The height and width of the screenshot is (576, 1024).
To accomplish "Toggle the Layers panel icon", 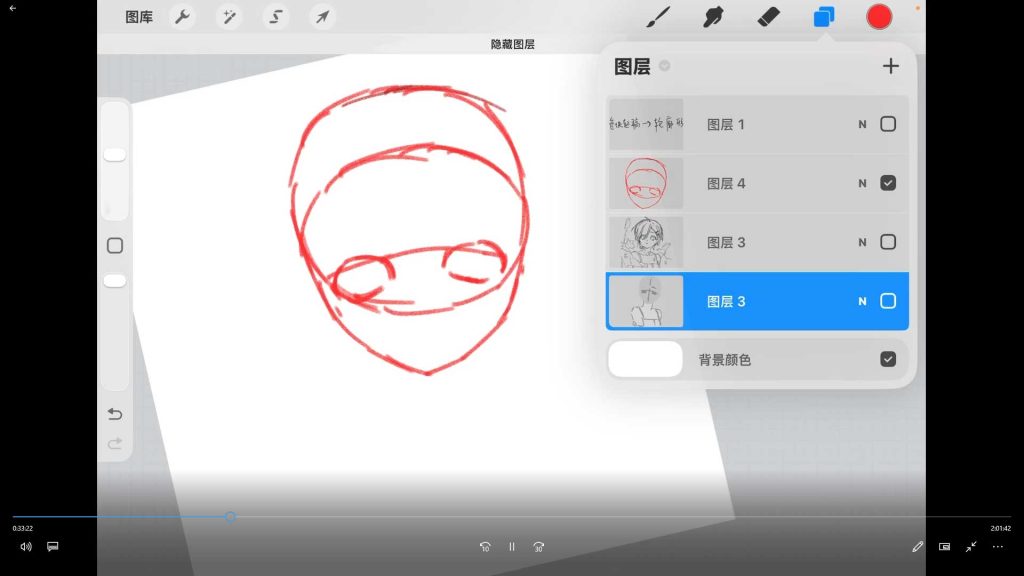I will click(824, 17).
